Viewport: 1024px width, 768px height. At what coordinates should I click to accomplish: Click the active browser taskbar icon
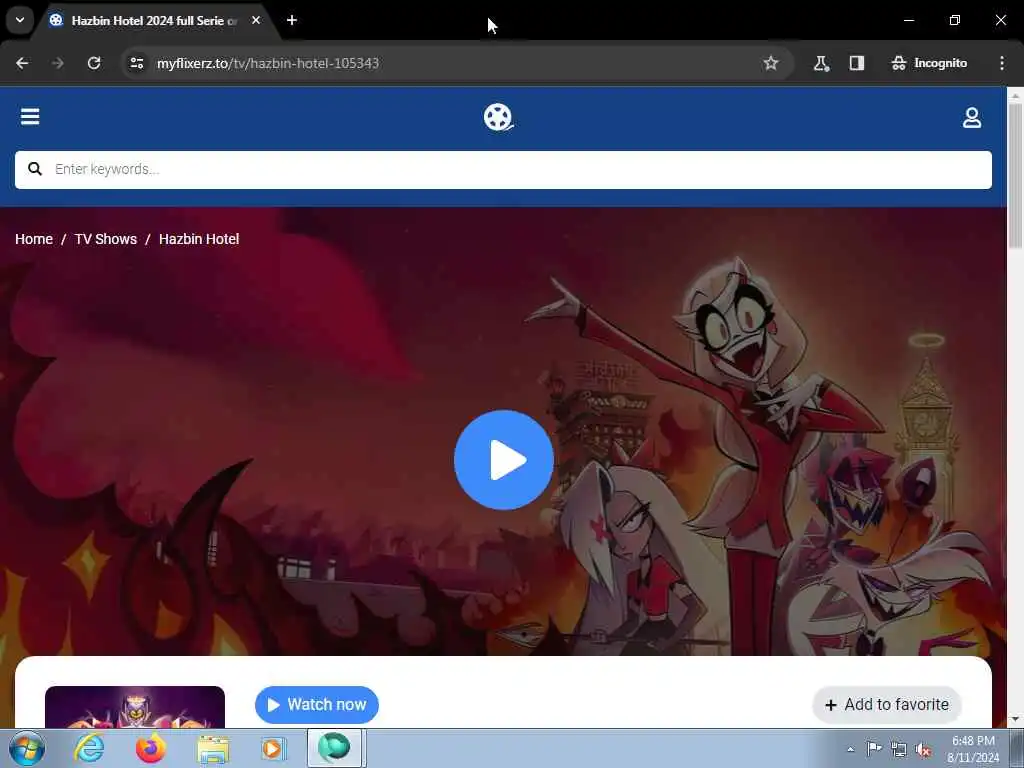[x=335, y=748]
